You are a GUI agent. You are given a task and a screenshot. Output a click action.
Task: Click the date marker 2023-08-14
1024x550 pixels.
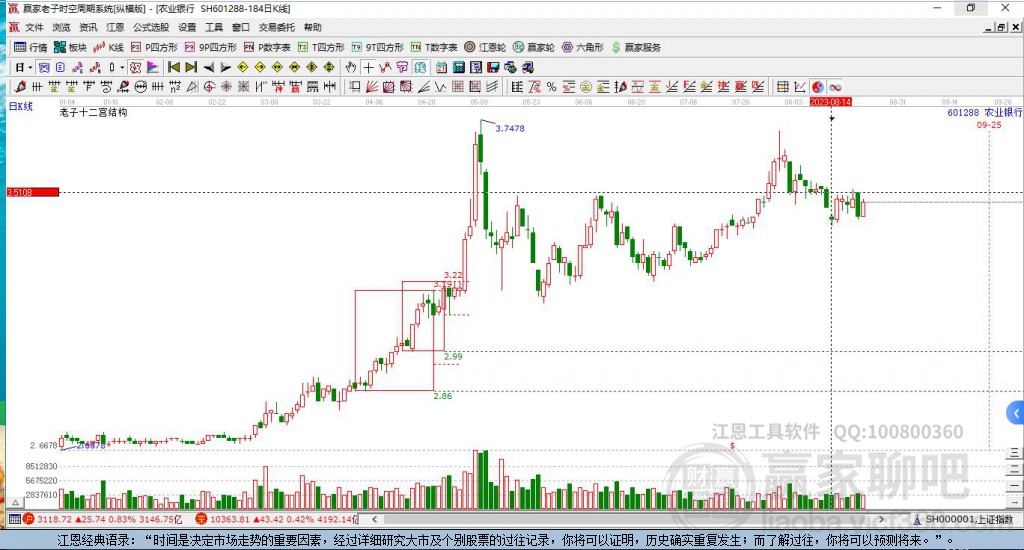point(830,102)
